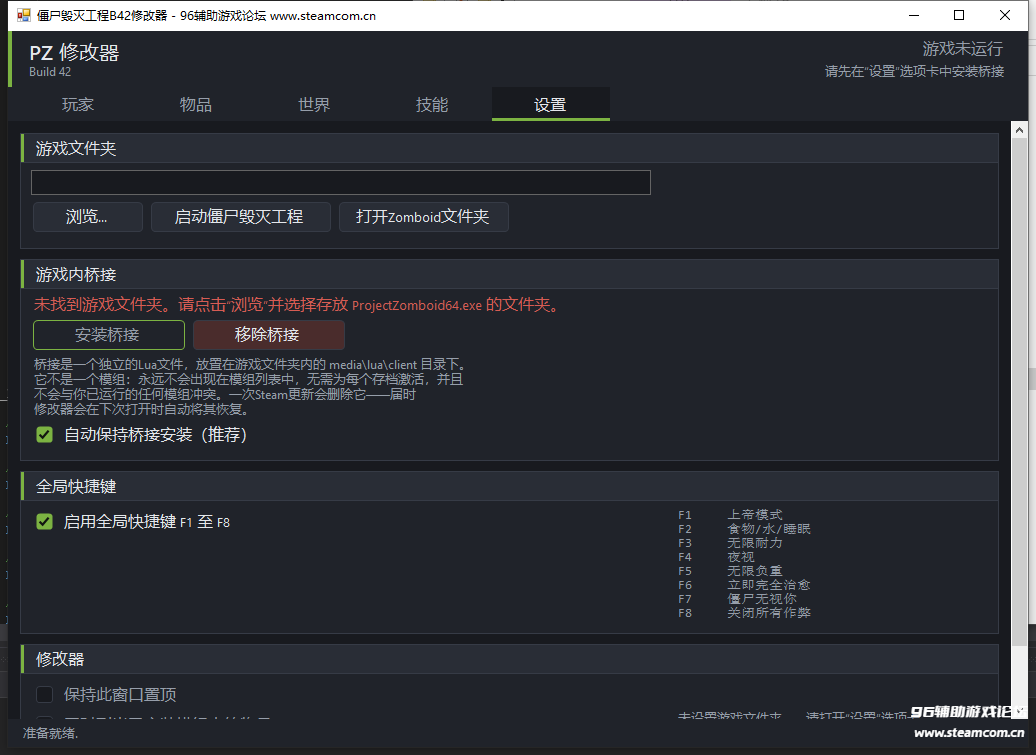Click the F4 夜视 hotkey text
The image size is (1036, 755).
pos(716,557)
